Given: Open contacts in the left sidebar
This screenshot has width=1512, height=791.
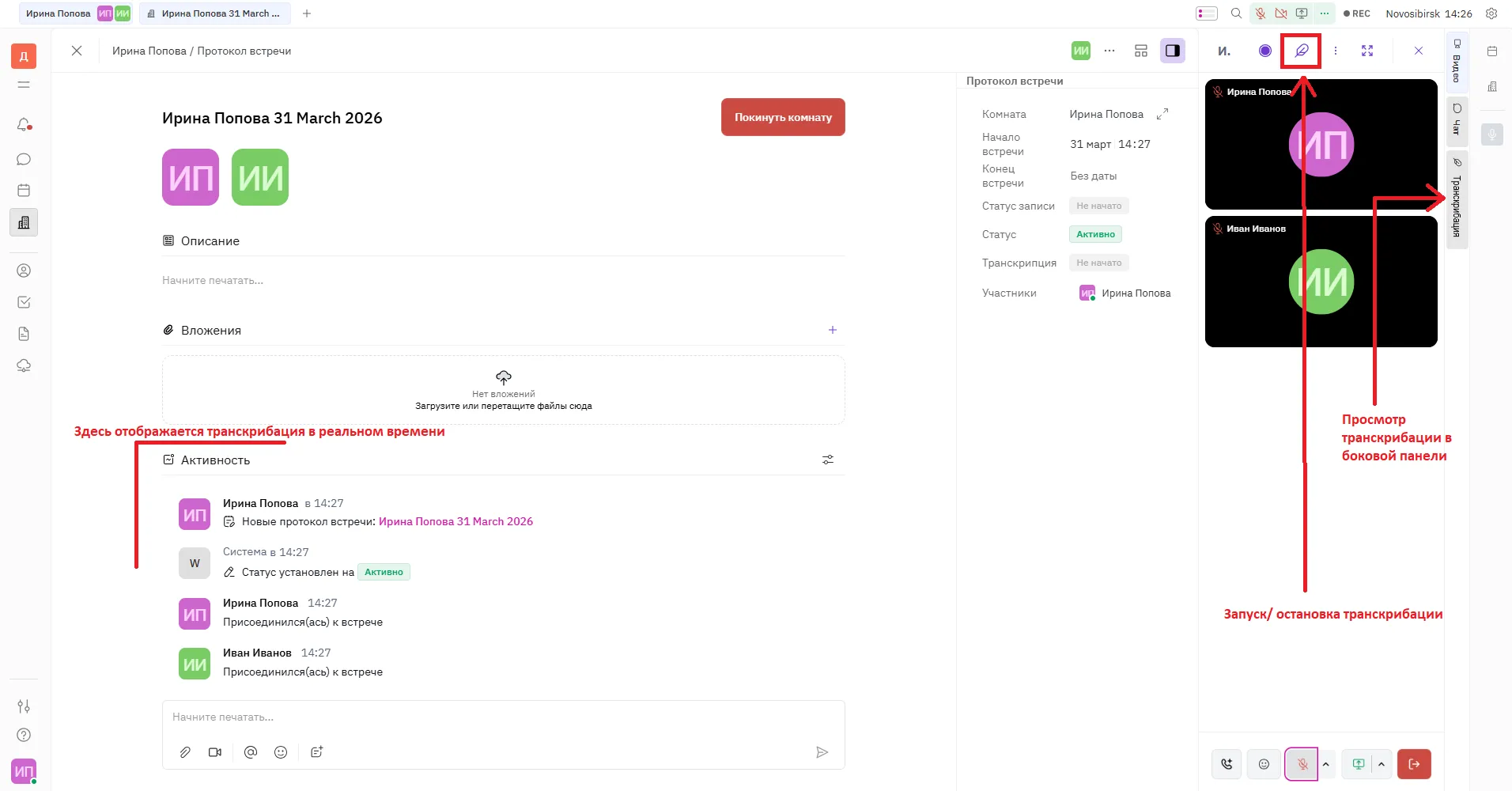Looking at the screenshot, I should 24,271.
